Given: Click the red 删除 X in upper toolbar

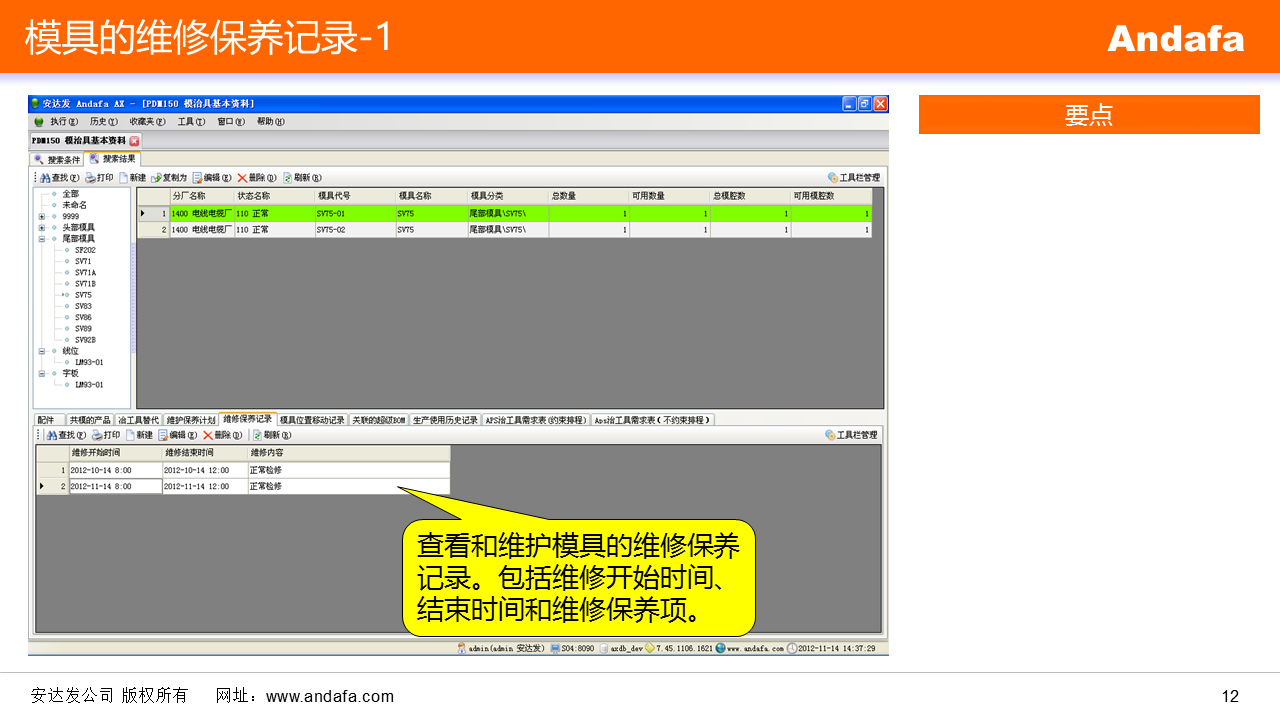Looking at the screenshot, I should click(241, 178).
